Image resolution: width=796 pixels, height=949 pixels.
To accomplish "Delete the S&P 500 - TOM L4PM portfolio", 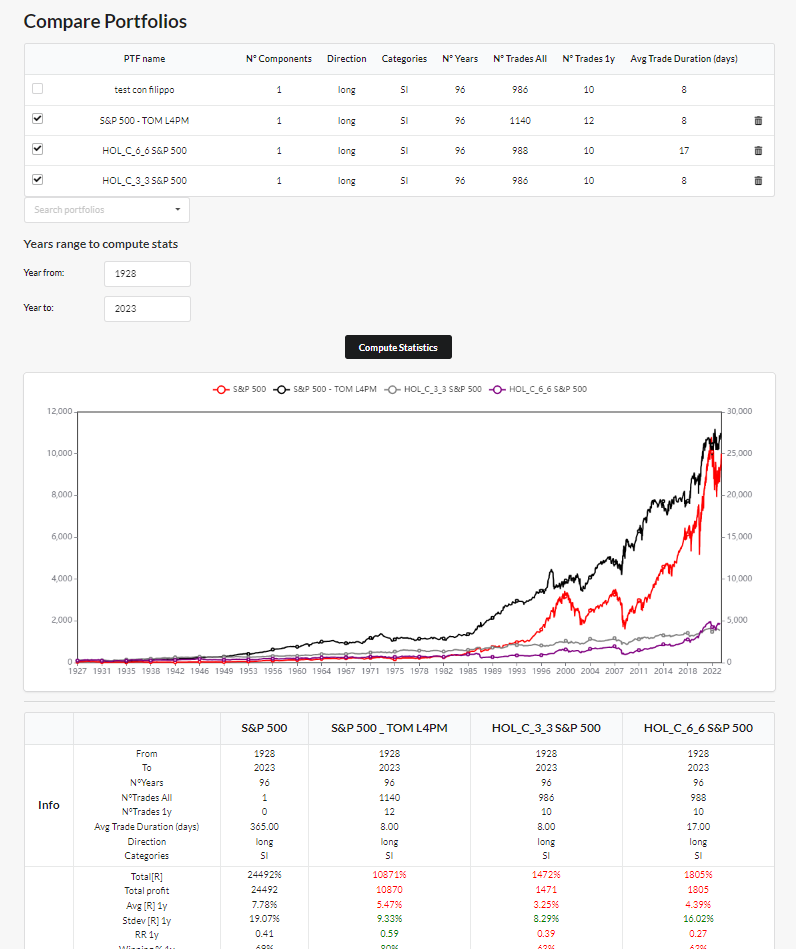I will point(758,120).
